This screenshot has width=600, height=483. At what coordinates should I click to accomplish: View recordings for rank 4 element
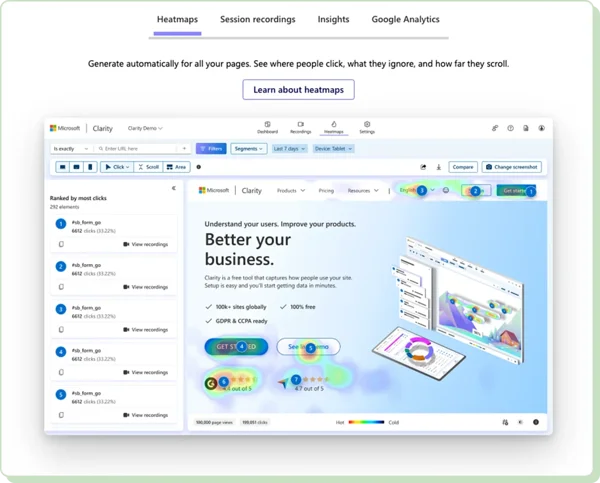click(145, 372)
